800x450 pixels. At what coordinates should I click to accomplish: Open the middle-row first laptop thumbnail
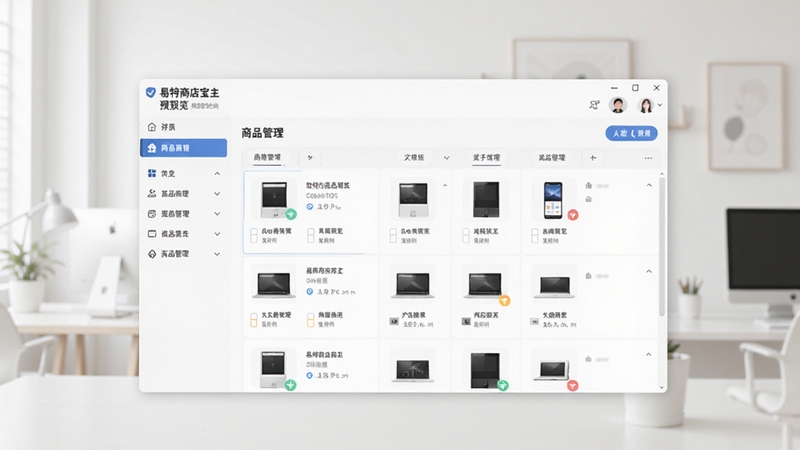point(274,285)
